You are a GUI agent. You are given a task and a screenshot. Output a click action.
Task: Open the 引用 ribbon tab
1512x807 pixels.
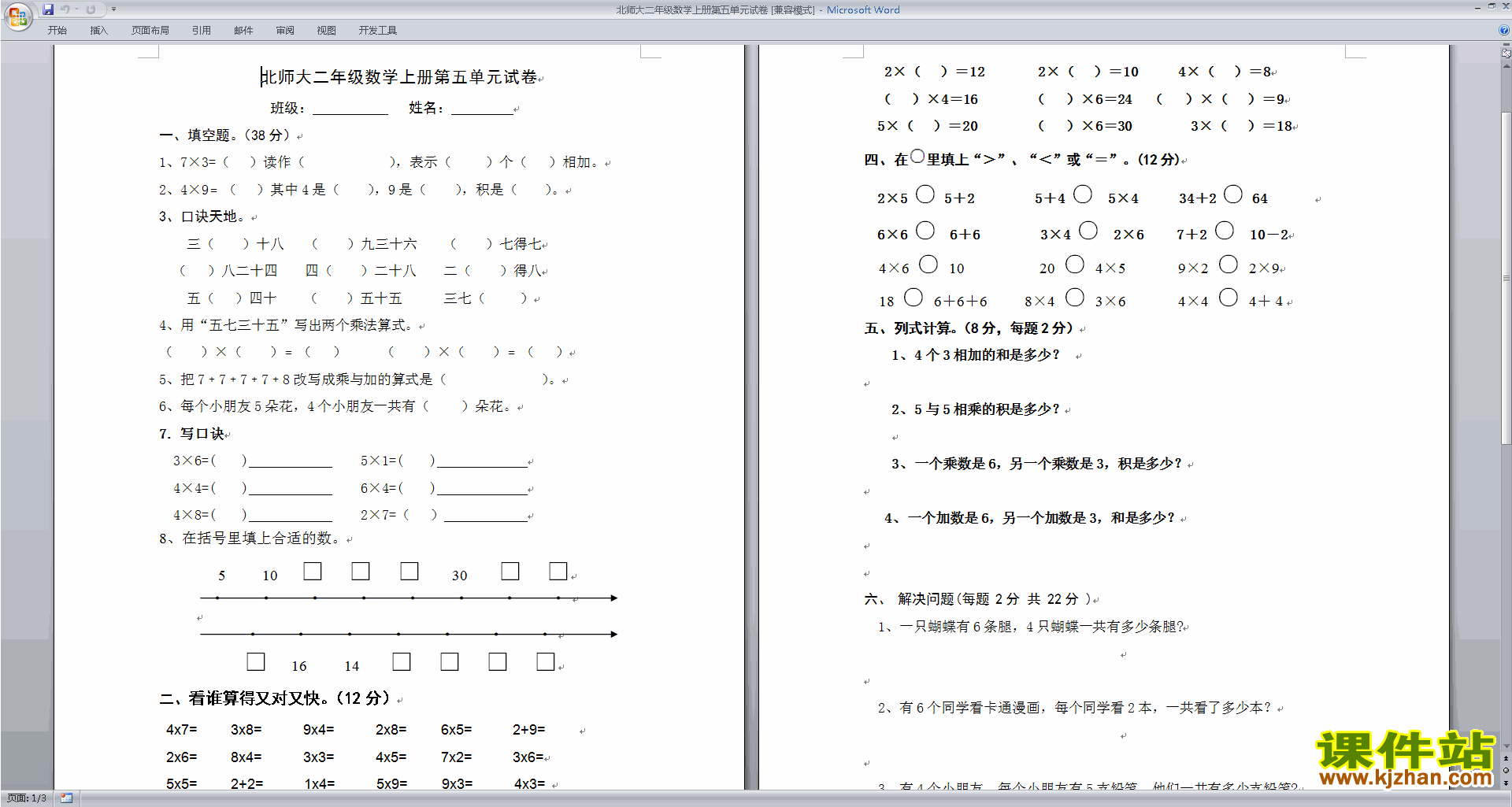202,30
